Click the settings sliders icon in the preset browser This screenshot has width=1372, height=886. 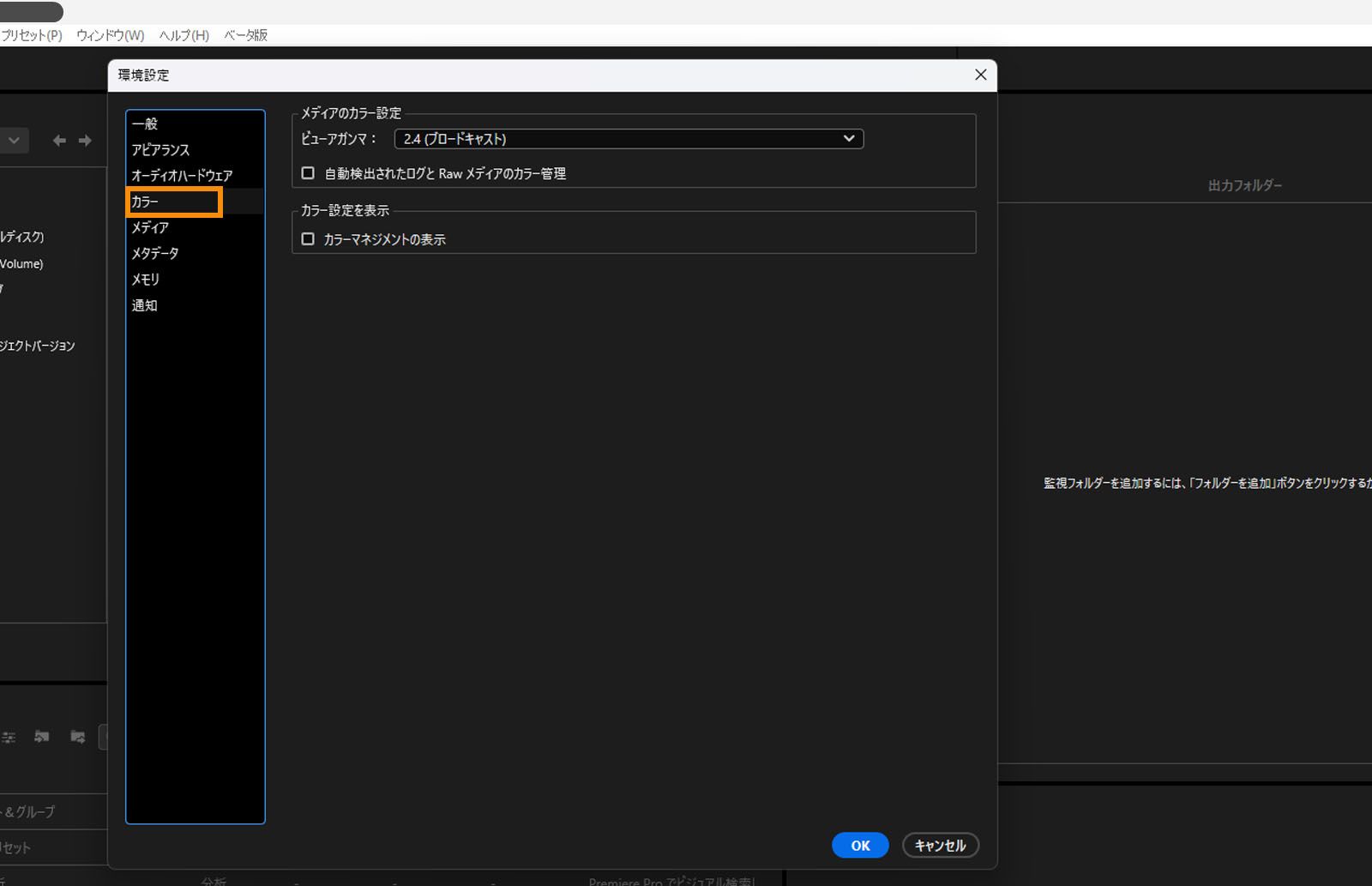coord(9,737)
